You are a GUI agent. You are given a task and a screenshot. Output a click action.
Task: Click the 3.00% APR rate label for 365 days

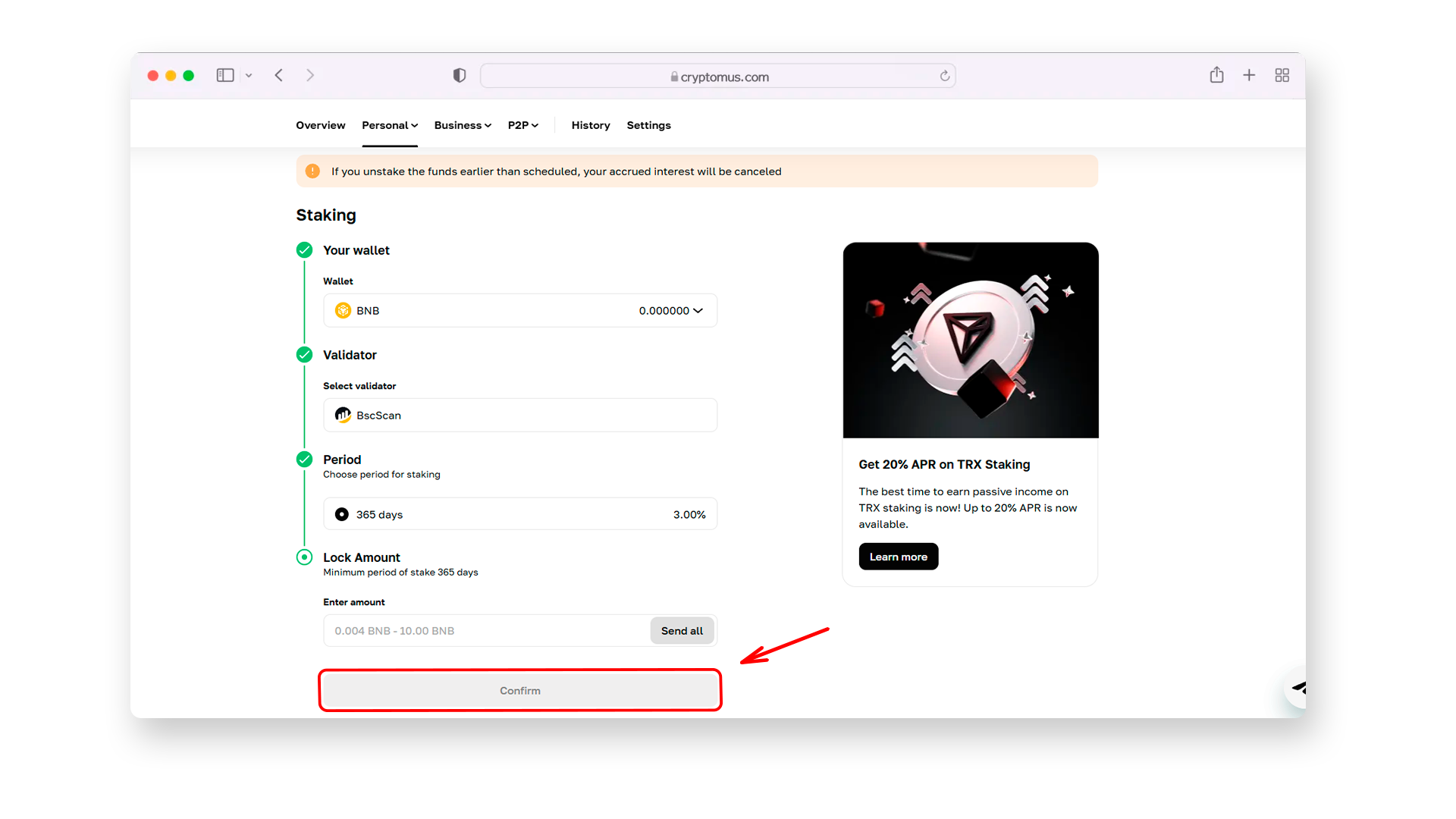point(688,513)
